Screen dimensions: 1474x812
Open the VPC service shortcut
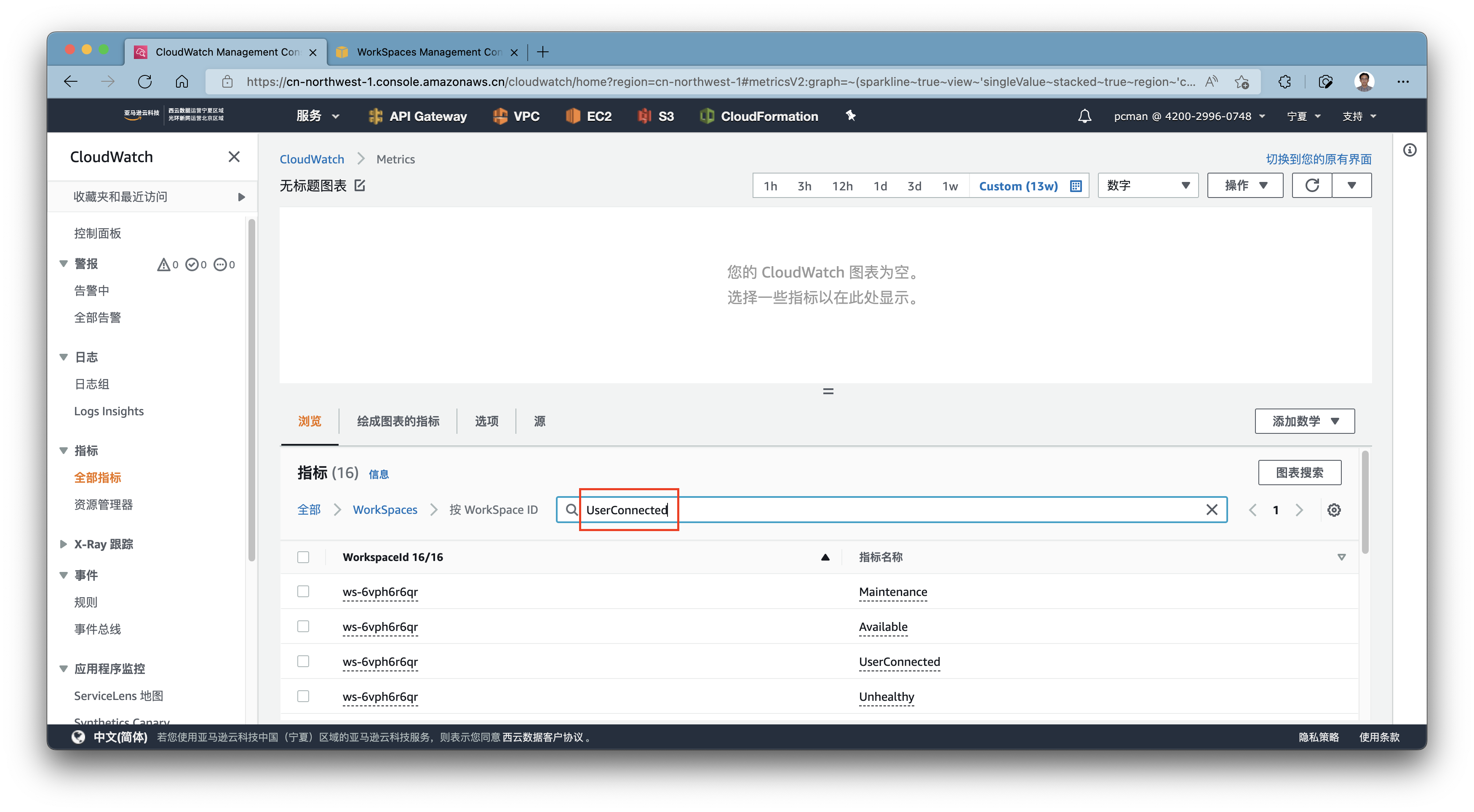(516, 116)
